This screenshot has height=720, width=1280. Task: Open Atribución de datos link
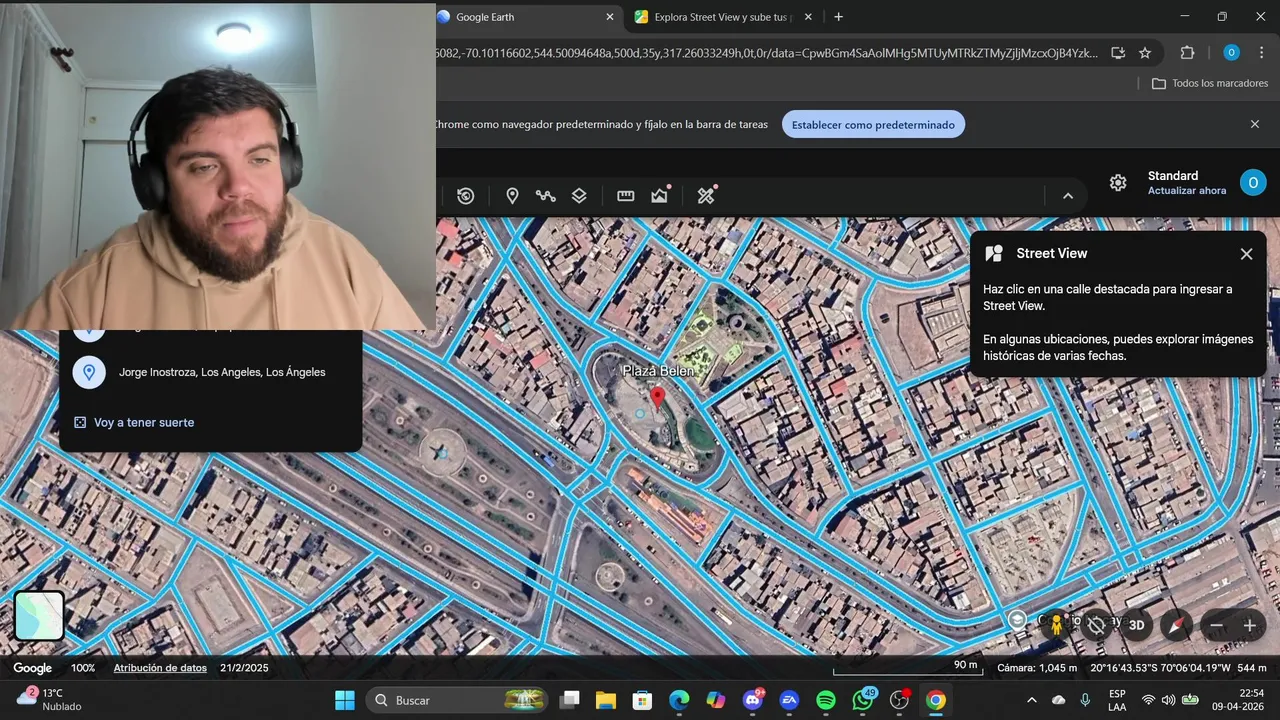tap(160, 668)
